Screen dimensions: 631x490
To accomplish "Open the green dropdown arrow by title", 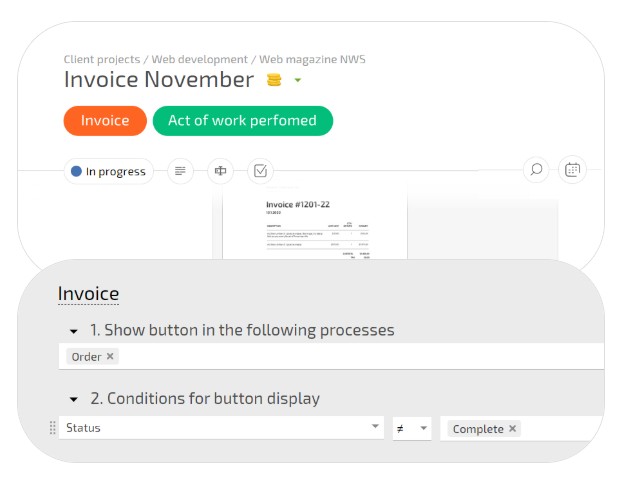I will [298, 81].
